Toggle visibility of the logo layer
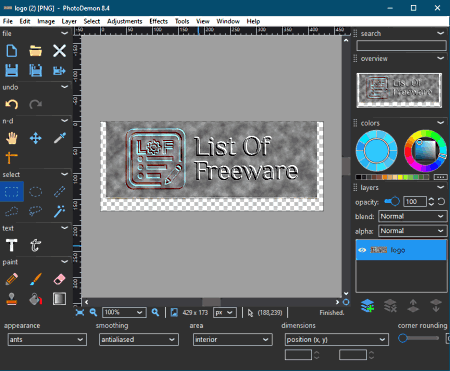450x371 pixels. tap(362, 250)
